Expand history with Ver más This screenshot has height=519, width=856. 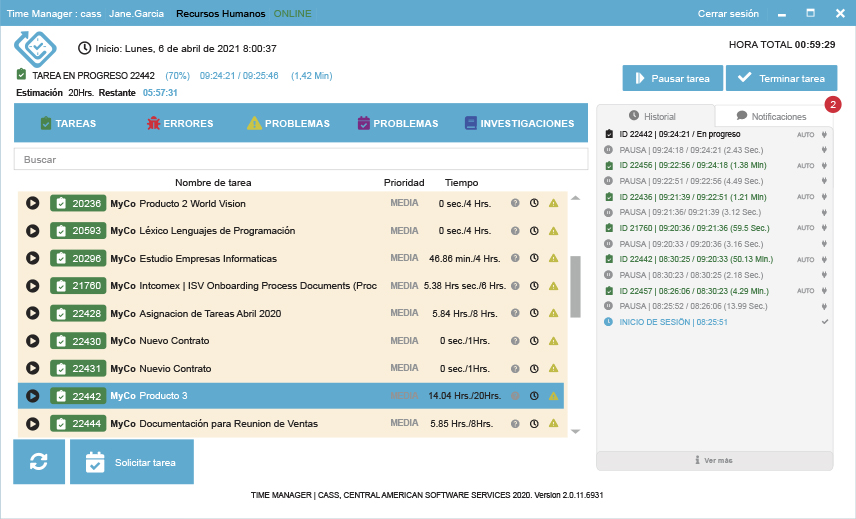pyautogui.click(x=714, y=460)
